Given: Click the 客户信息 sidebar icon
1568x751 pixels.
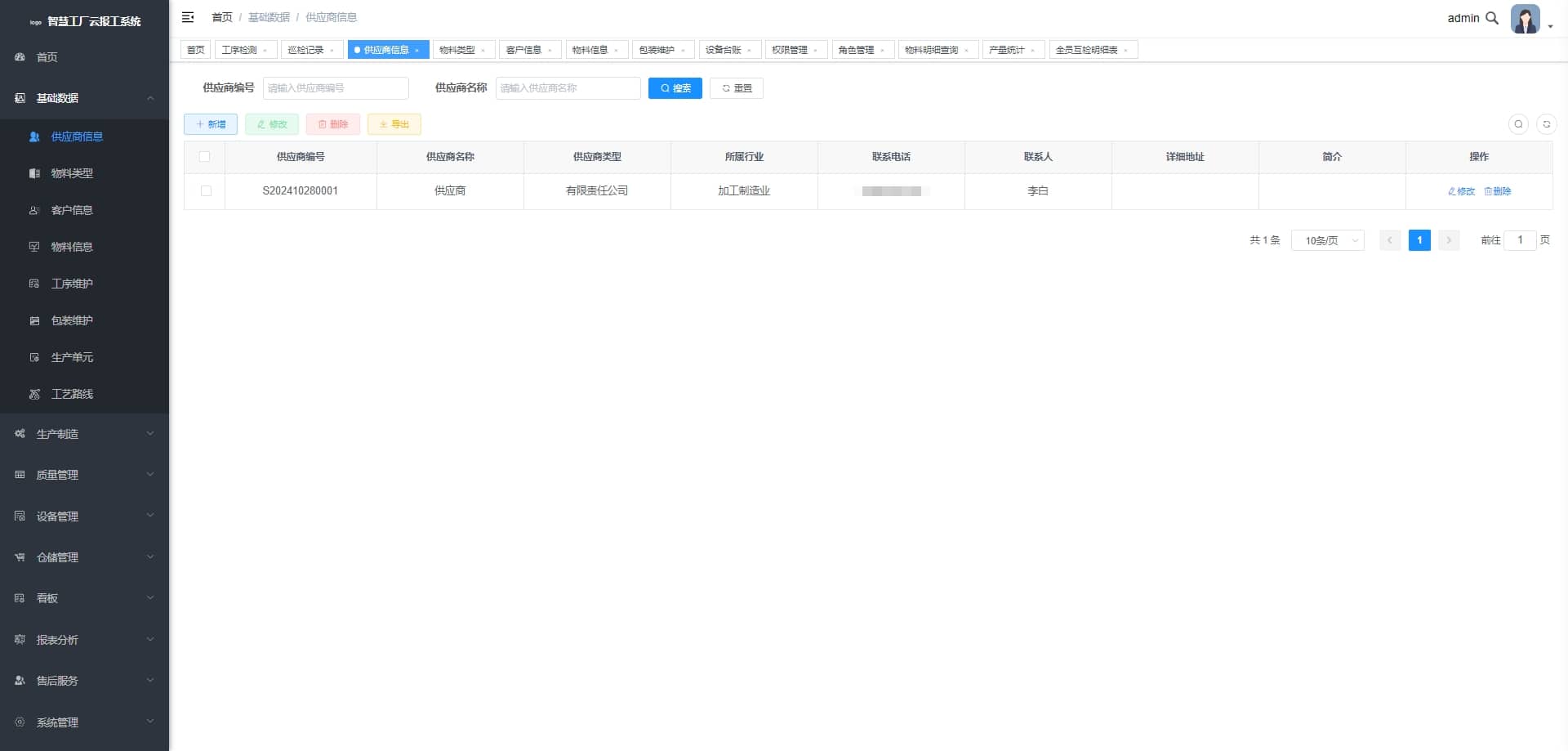Looking at the screenshot, I should pos(34,210).
